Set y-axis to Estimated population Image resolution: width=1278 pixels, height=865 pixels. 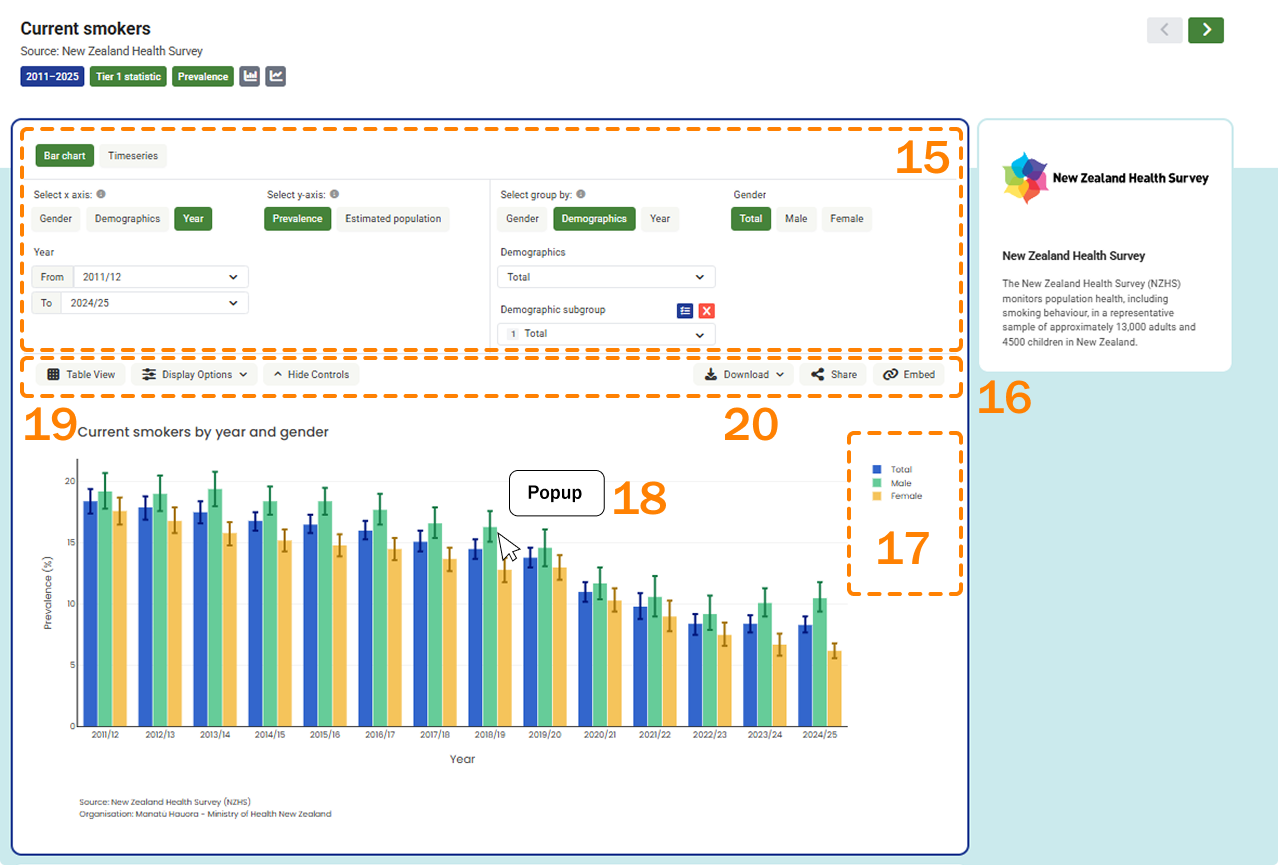pos(393,218)
